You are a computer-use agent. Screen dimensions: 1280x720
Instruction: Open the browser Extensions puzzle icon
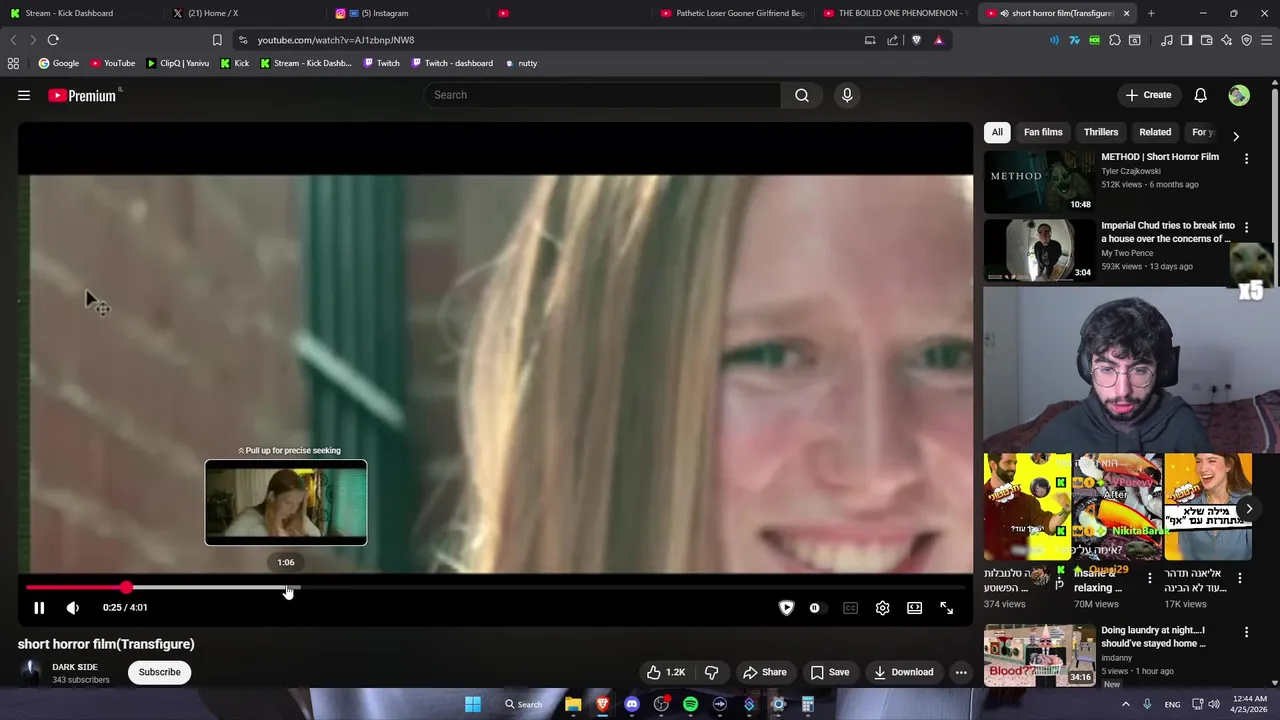point(1114,40)
